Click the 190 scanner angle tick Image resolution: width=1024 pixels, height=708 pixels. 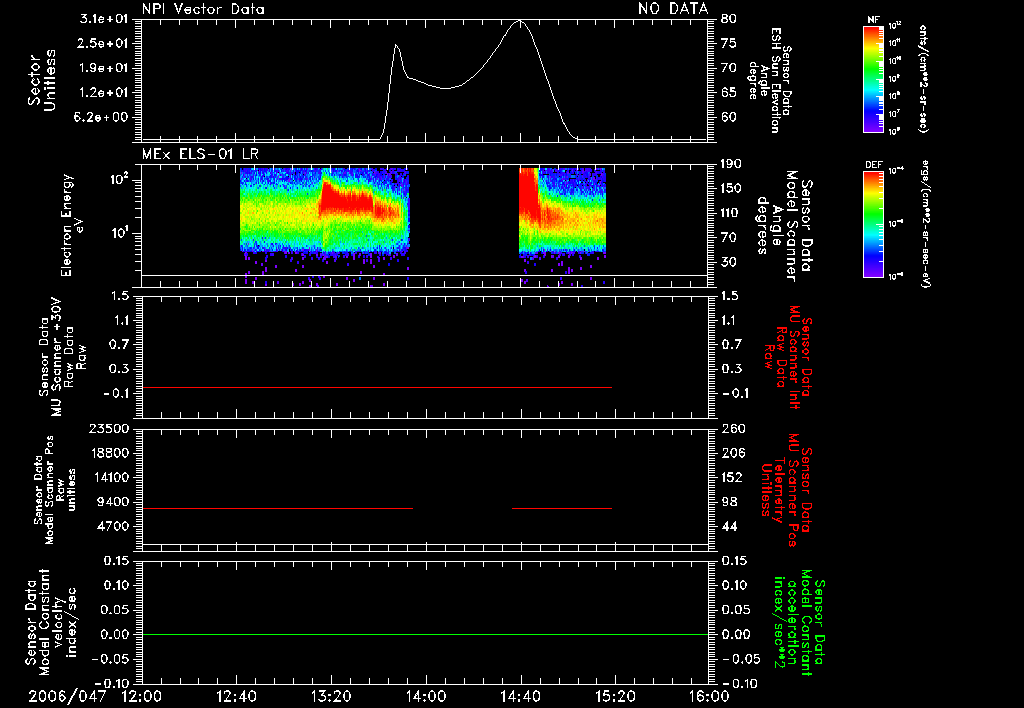pyautogui.click(x=732, y=164)
